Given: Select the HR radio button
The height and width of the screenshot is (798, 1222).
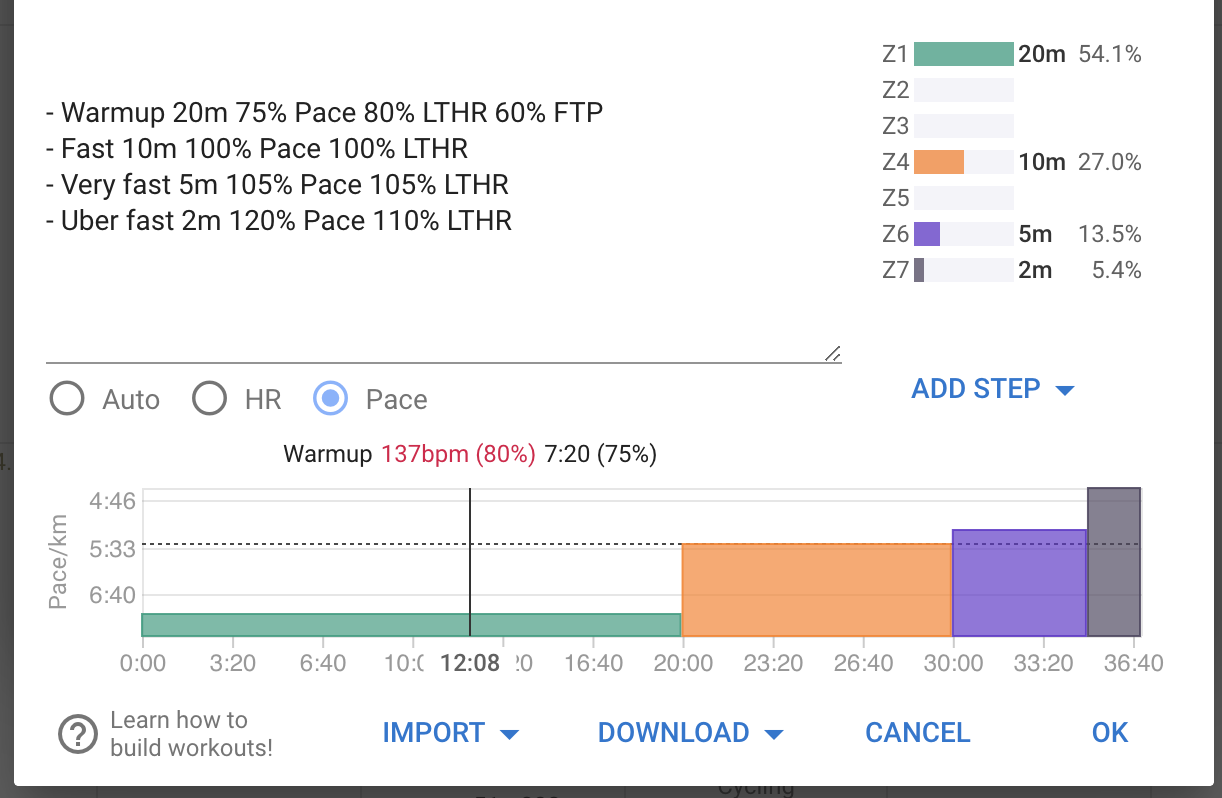Looking at the screenshot, I should tap(210, 399).
